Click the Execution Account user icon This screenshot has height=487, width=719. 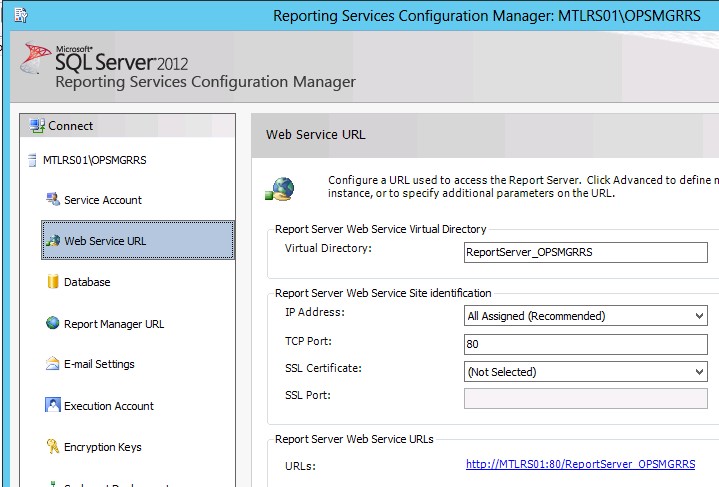[x=53, y=405]
